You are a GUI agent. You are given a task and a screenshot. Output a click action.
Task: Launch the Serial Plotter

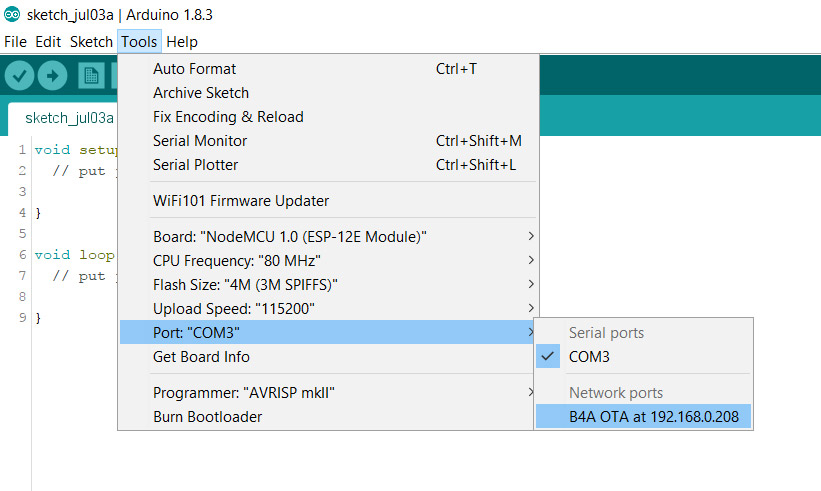point(196,165)
